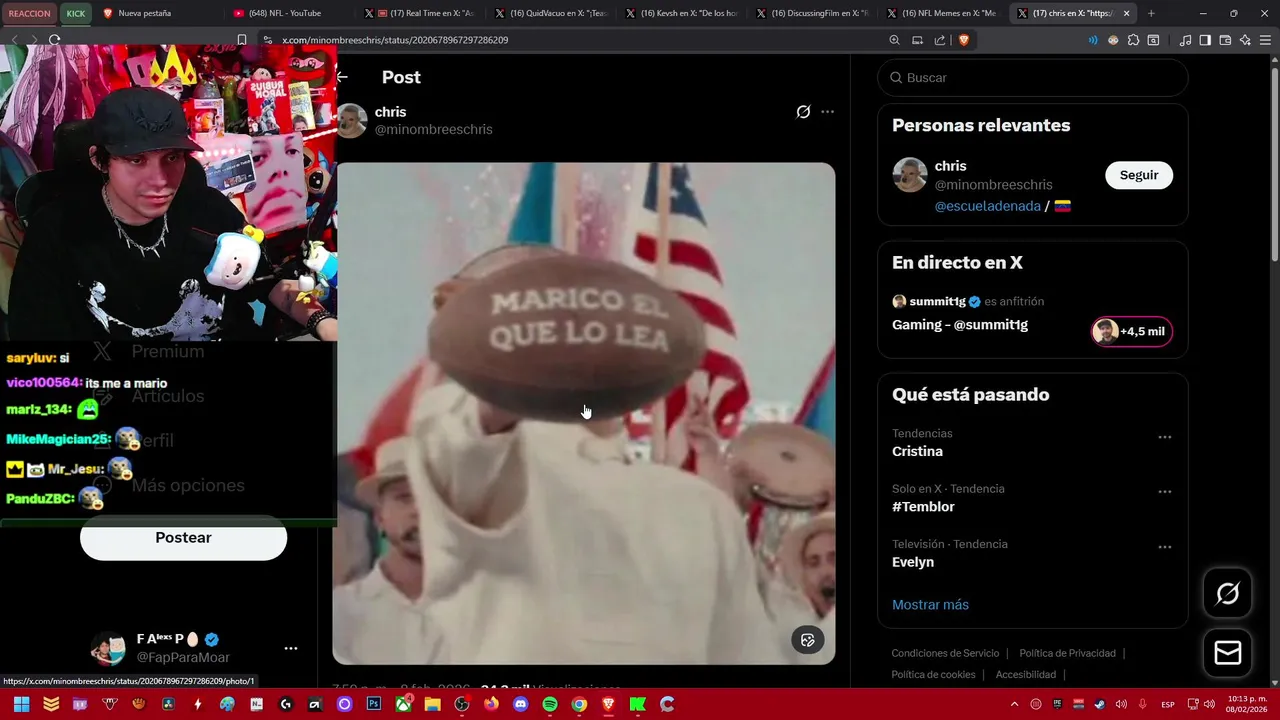Show hidden tray icons chevron

tap(1014, 704)
